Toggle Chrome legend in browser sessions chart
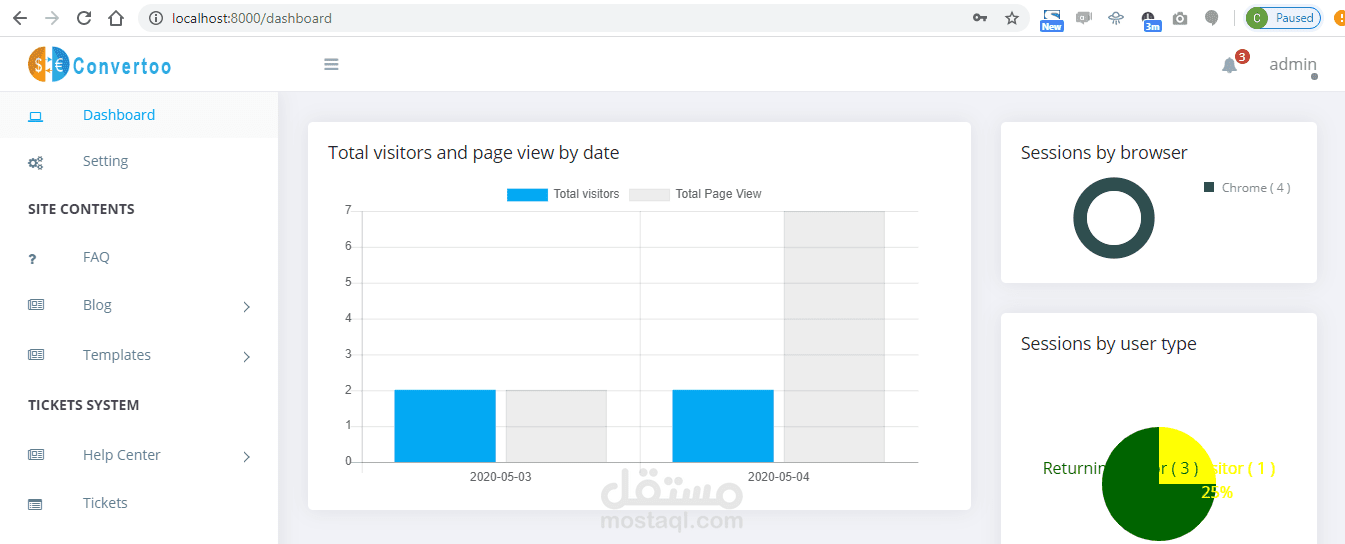The height and width of the screenshot is (544, 1345). coord(1247,188)
